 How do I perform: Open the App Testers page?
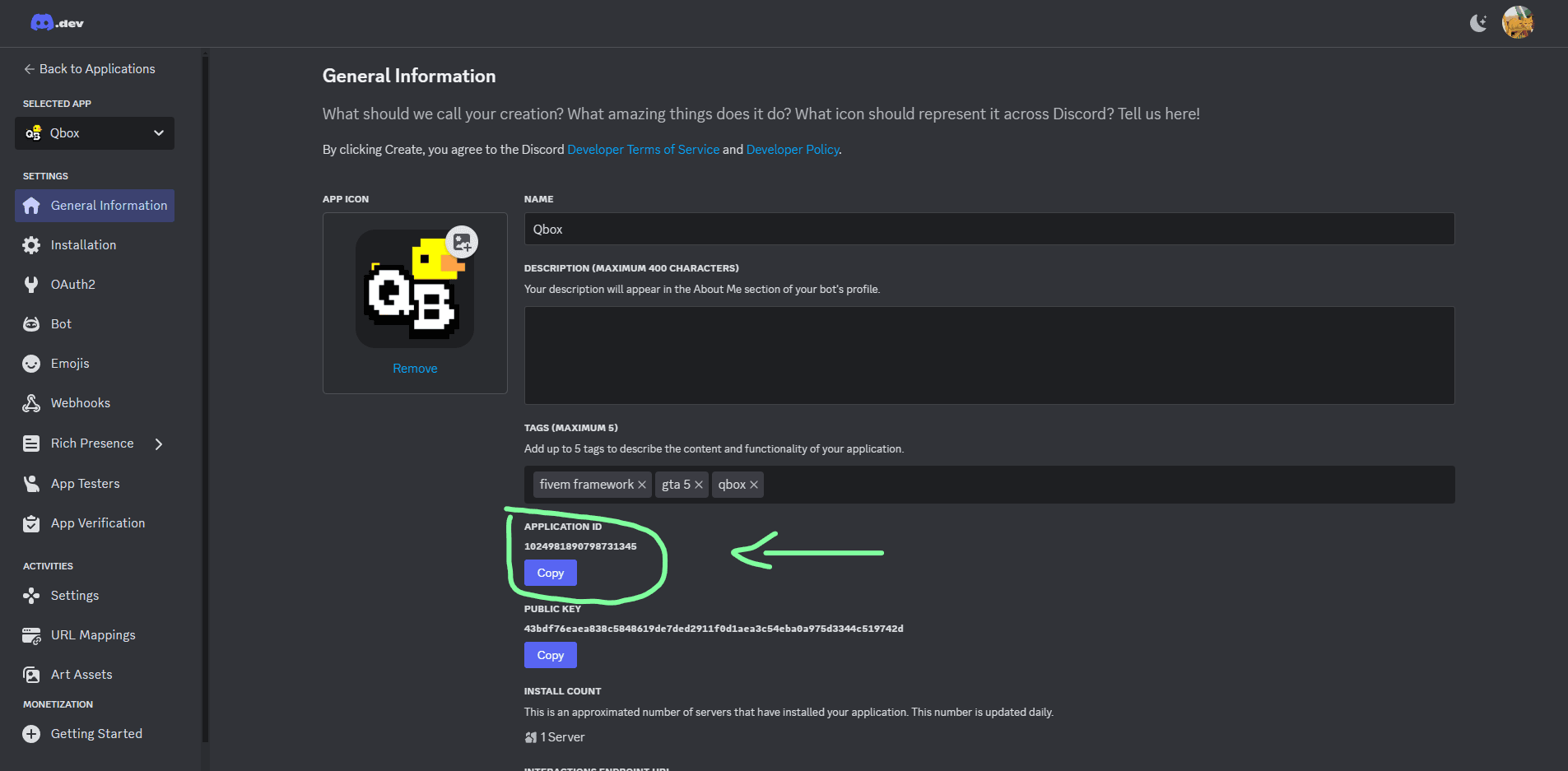[86, 483]
